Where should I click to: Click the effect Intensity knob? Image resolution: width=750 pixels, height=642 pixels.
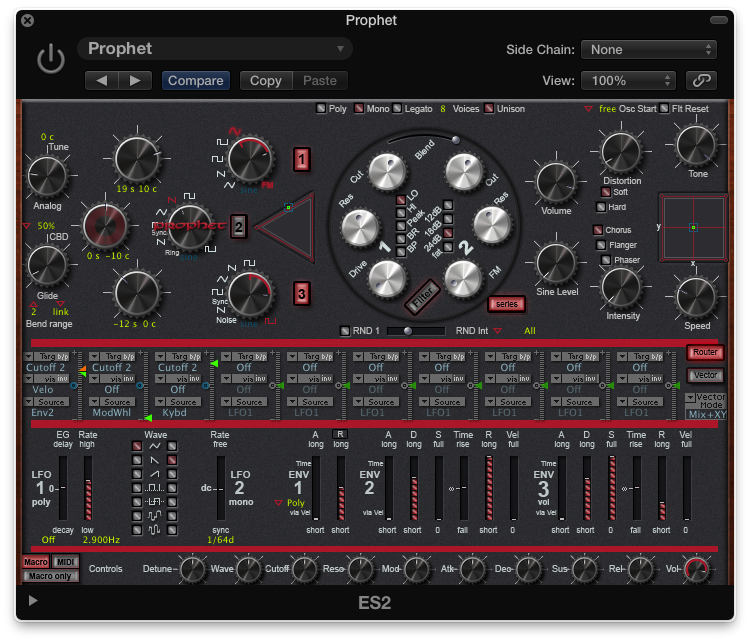pos(621,287)
